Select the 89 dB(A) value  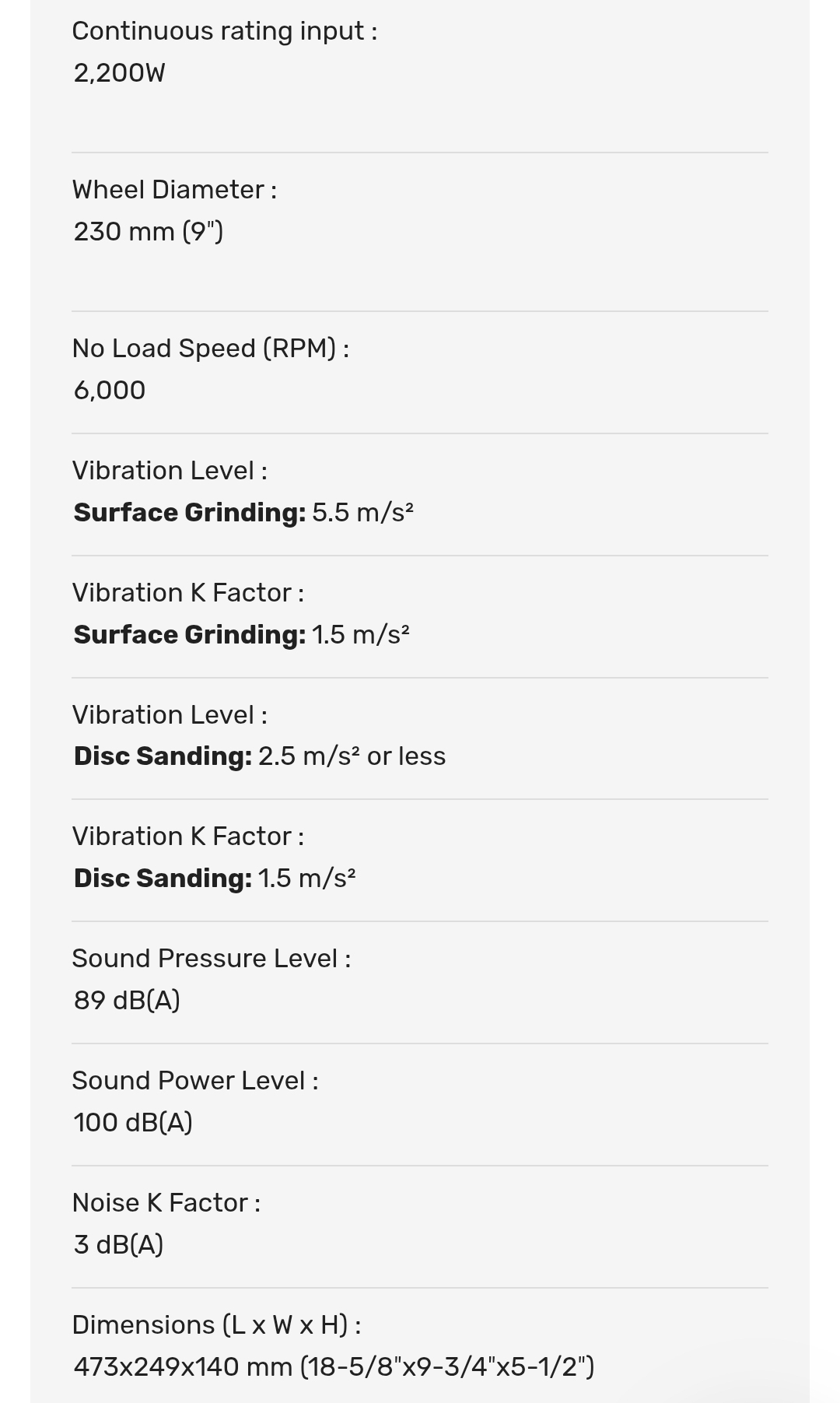[127, 1001]
